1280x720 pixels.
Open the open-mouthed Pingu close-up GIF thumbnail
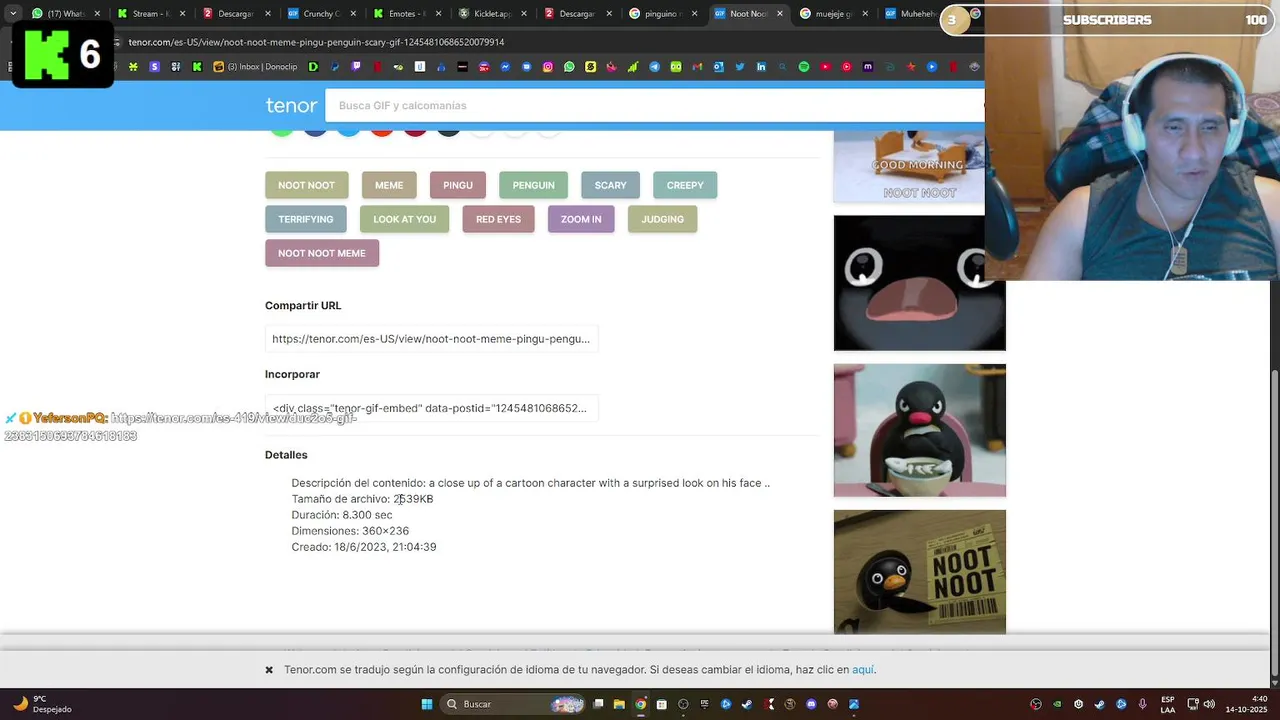pos(919,283)
